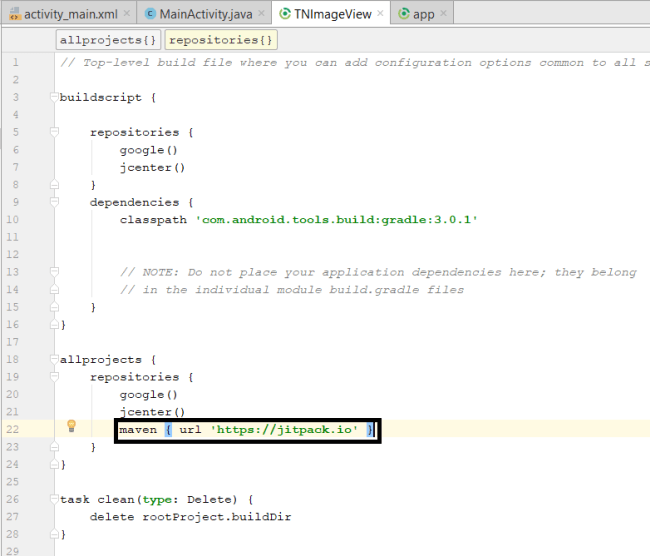Screen dimensions: 650x556
Task: Click the buildscript keyword
Action: point(101,97)
